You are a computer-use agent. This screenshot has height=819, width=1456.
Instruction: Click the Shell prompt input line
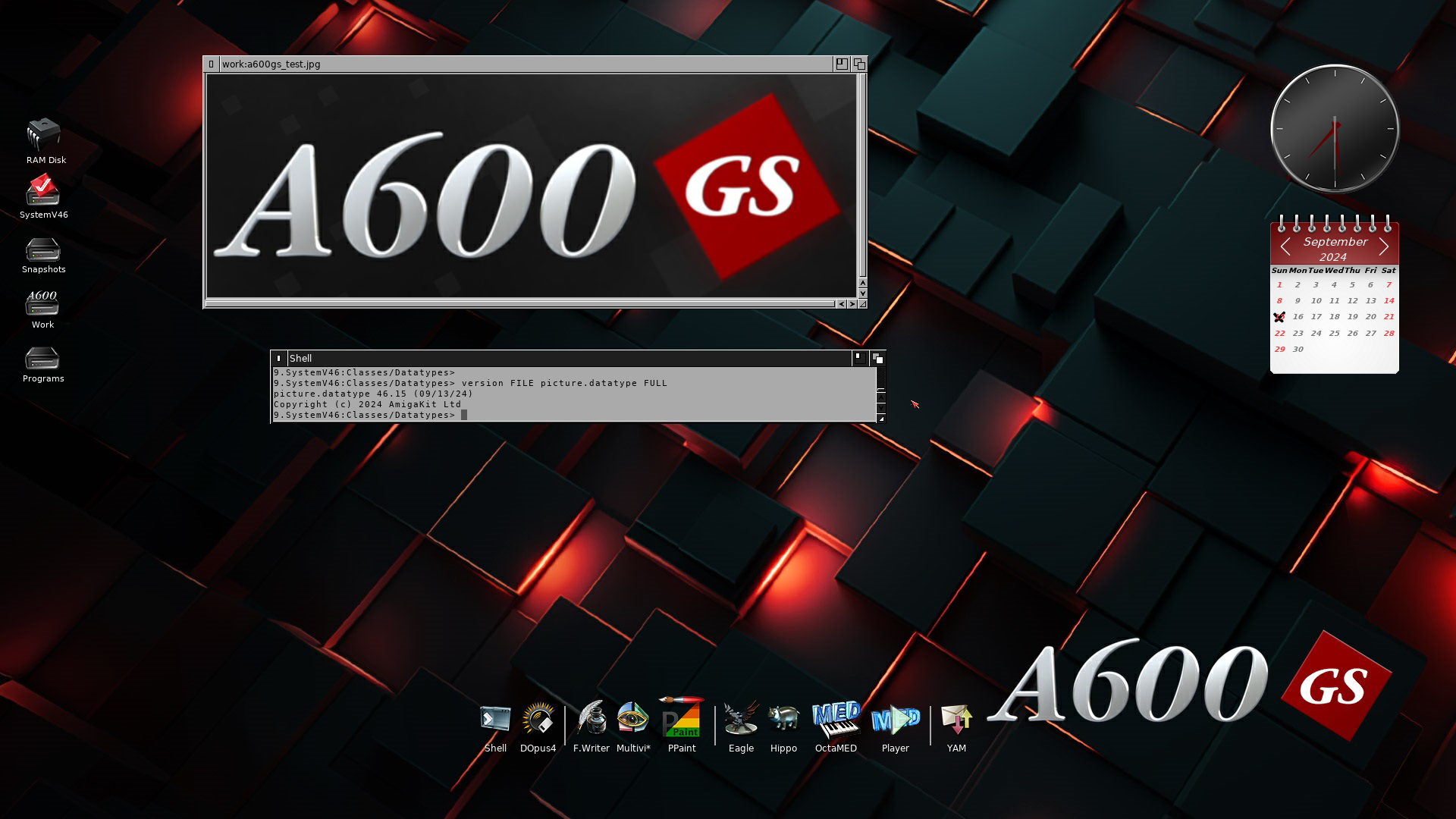(574, 415)
